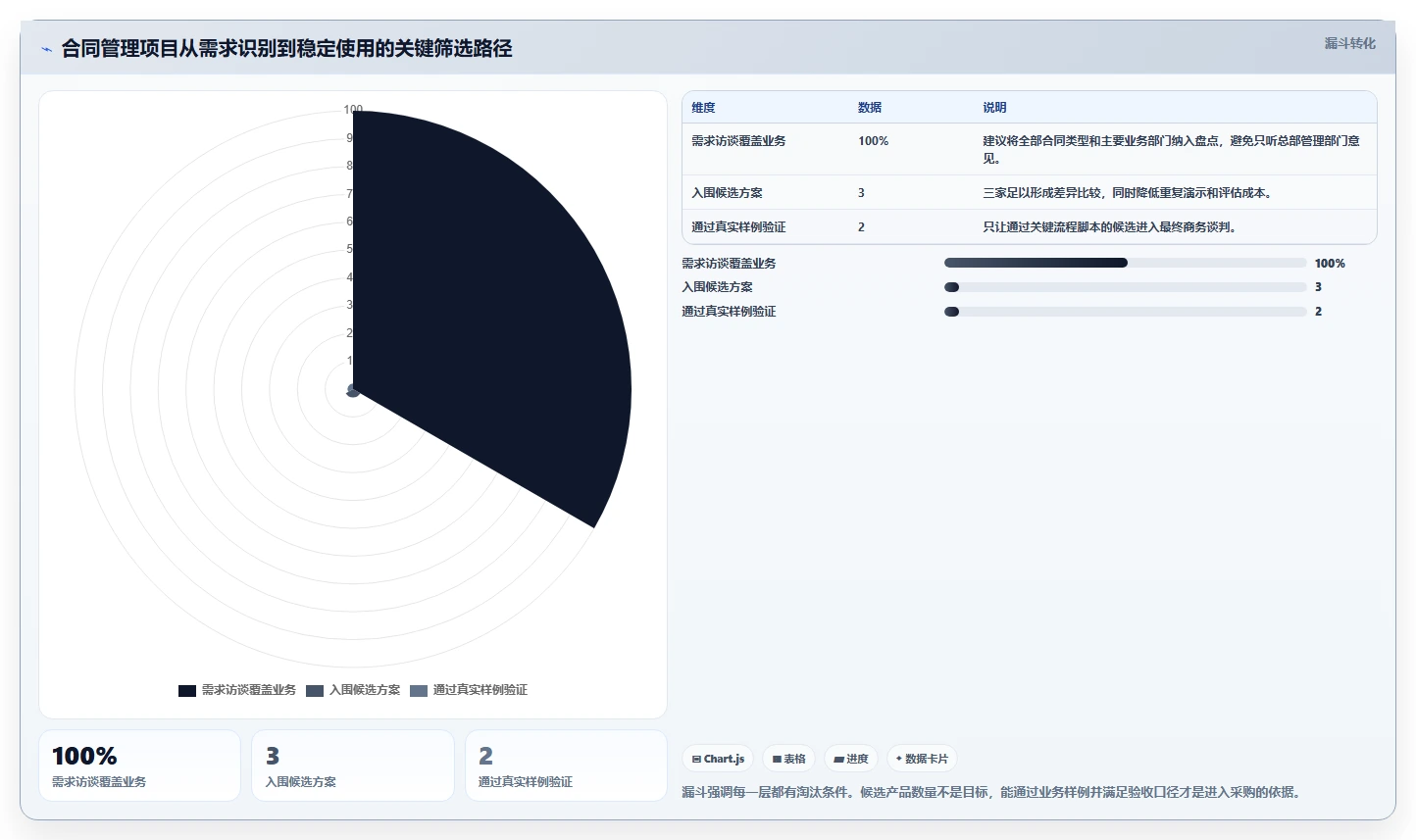Click the 说明 table column header
The image size is (1416, 840).
(994, 108)
